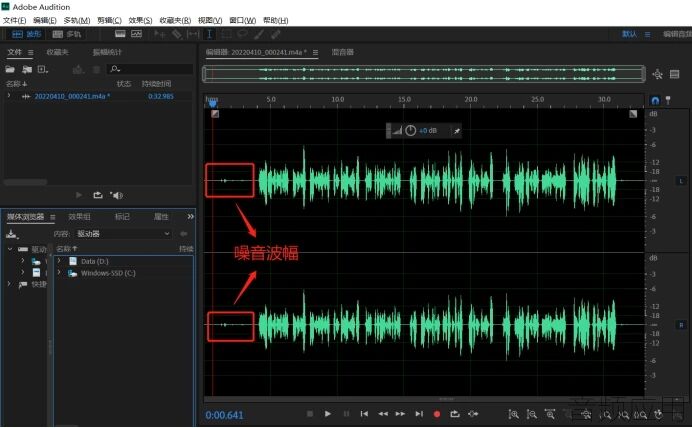692x428 pixels.
Task: Click the playhead marker on timeline
Action: (213, 104)
